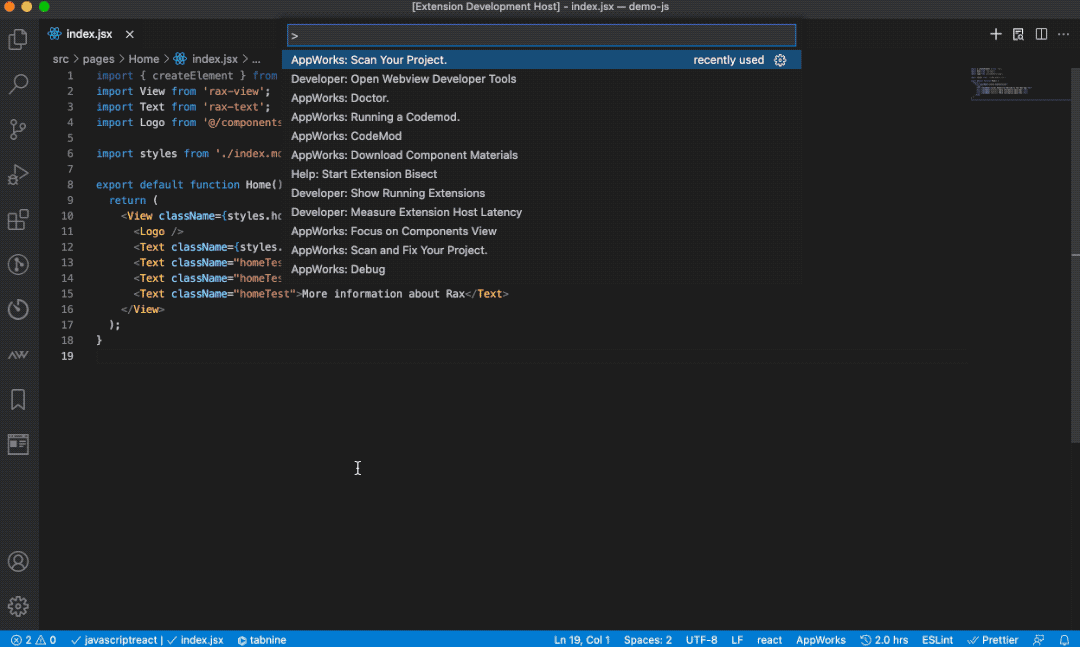The height and width of the screenshot is (647, 1080).
Task: Open notifications bell in the status bar
Action: 1064,640
